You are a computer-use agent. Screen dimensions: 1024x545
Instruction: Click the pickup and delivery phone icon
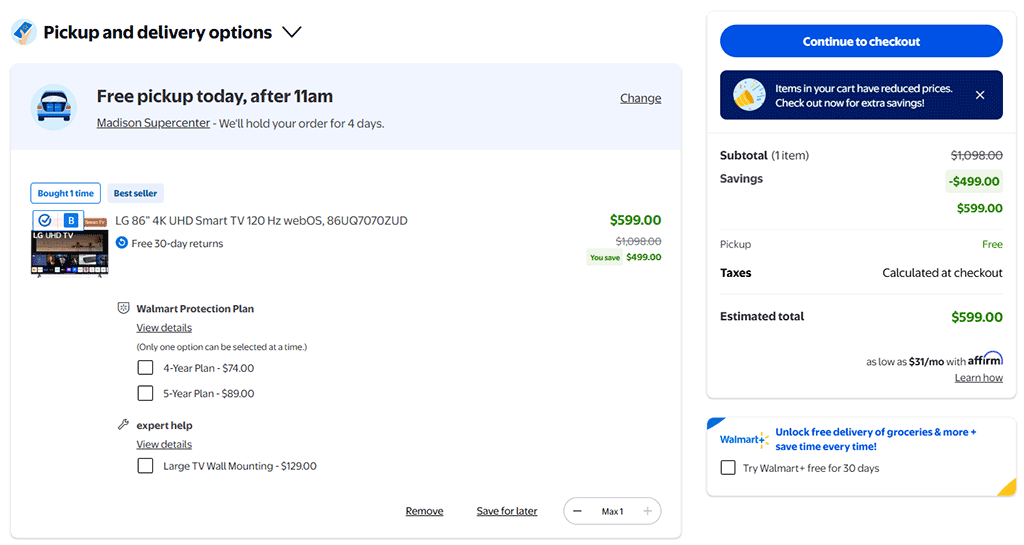click(24, 31)
